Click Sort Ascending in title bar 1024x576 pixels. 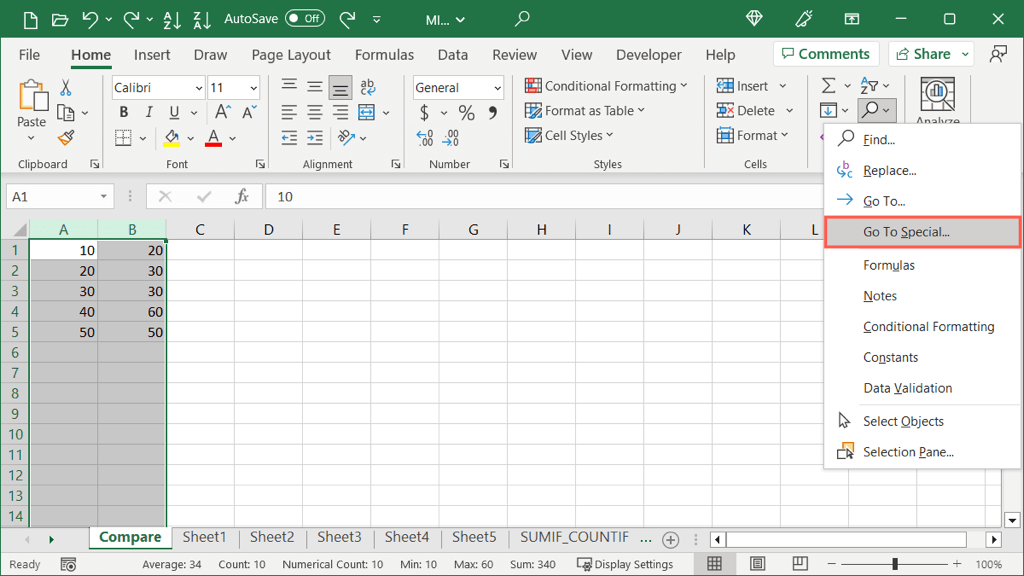click(173, 19)
